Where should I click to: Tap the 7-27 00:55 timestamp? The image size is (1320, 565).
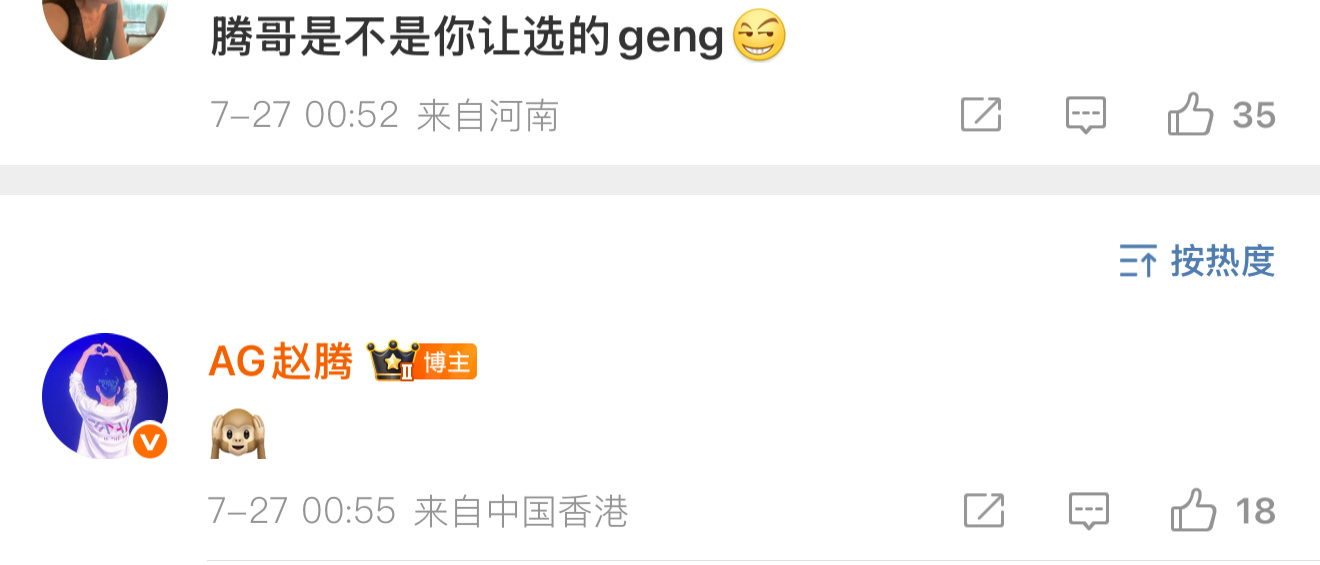(x=302, y=512)
